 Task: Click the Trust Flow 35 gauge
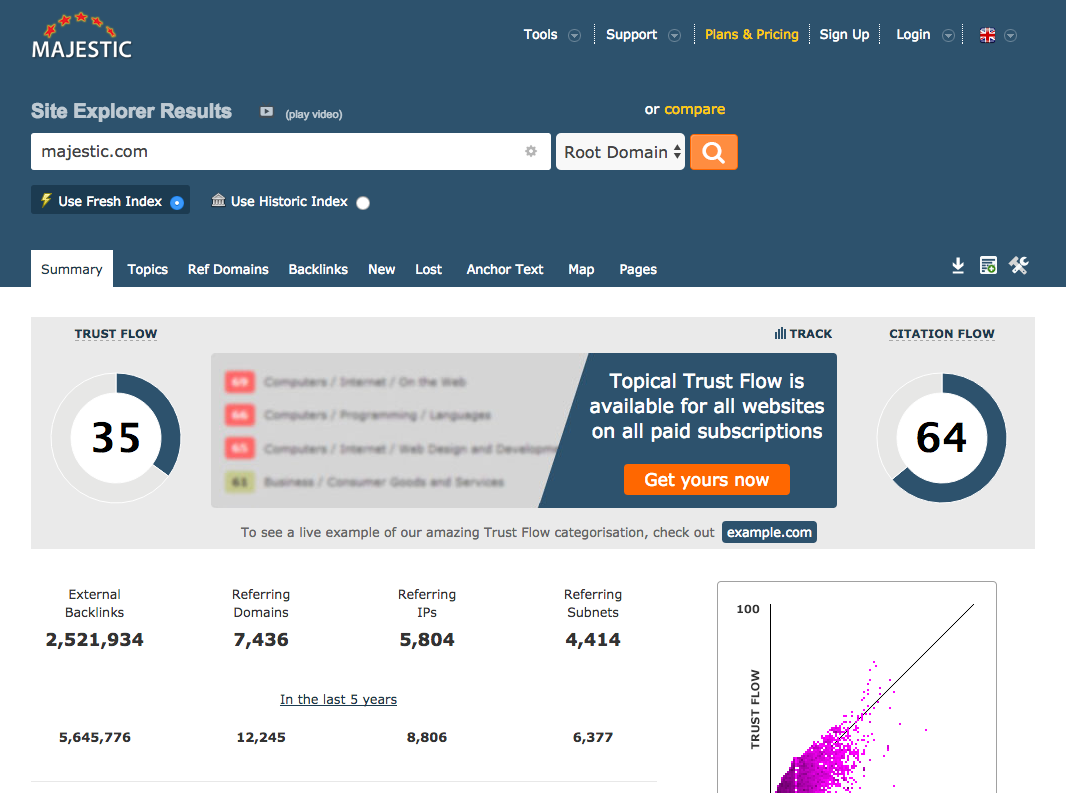(116, 437)
